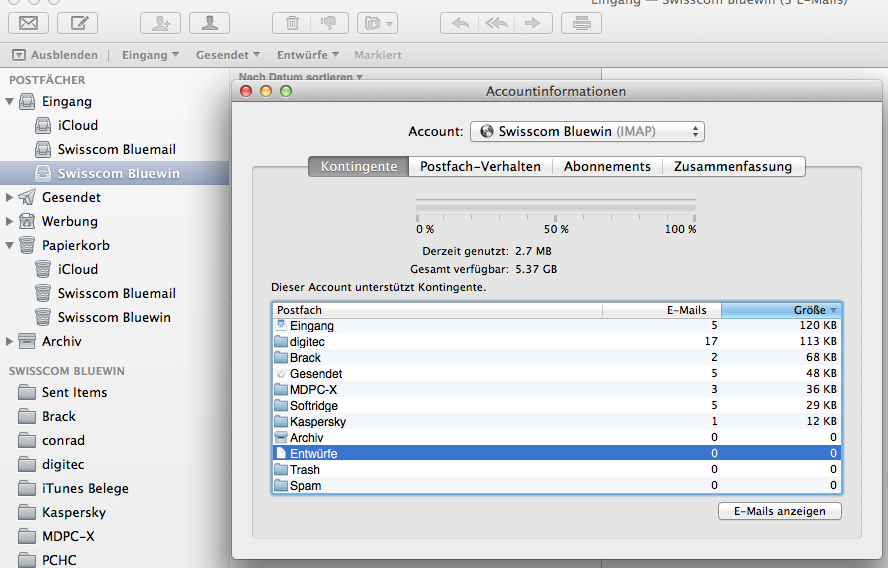Click the add contact toolbar icon
This screenshot has width=888, height=568.
(x=160, y=23)
